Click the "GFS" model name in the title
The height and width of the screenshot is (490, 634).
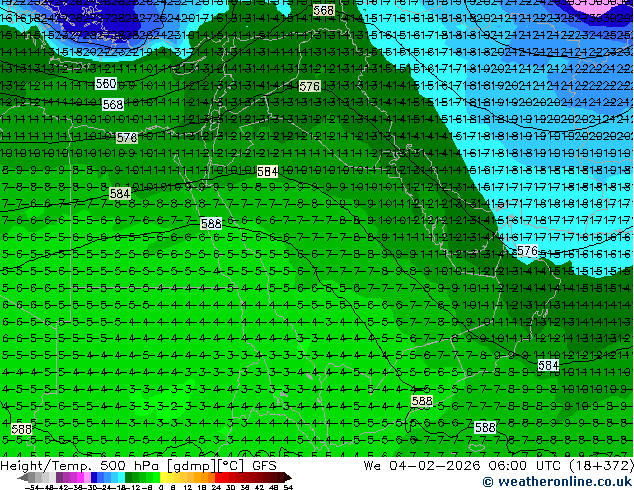[264, 466]
